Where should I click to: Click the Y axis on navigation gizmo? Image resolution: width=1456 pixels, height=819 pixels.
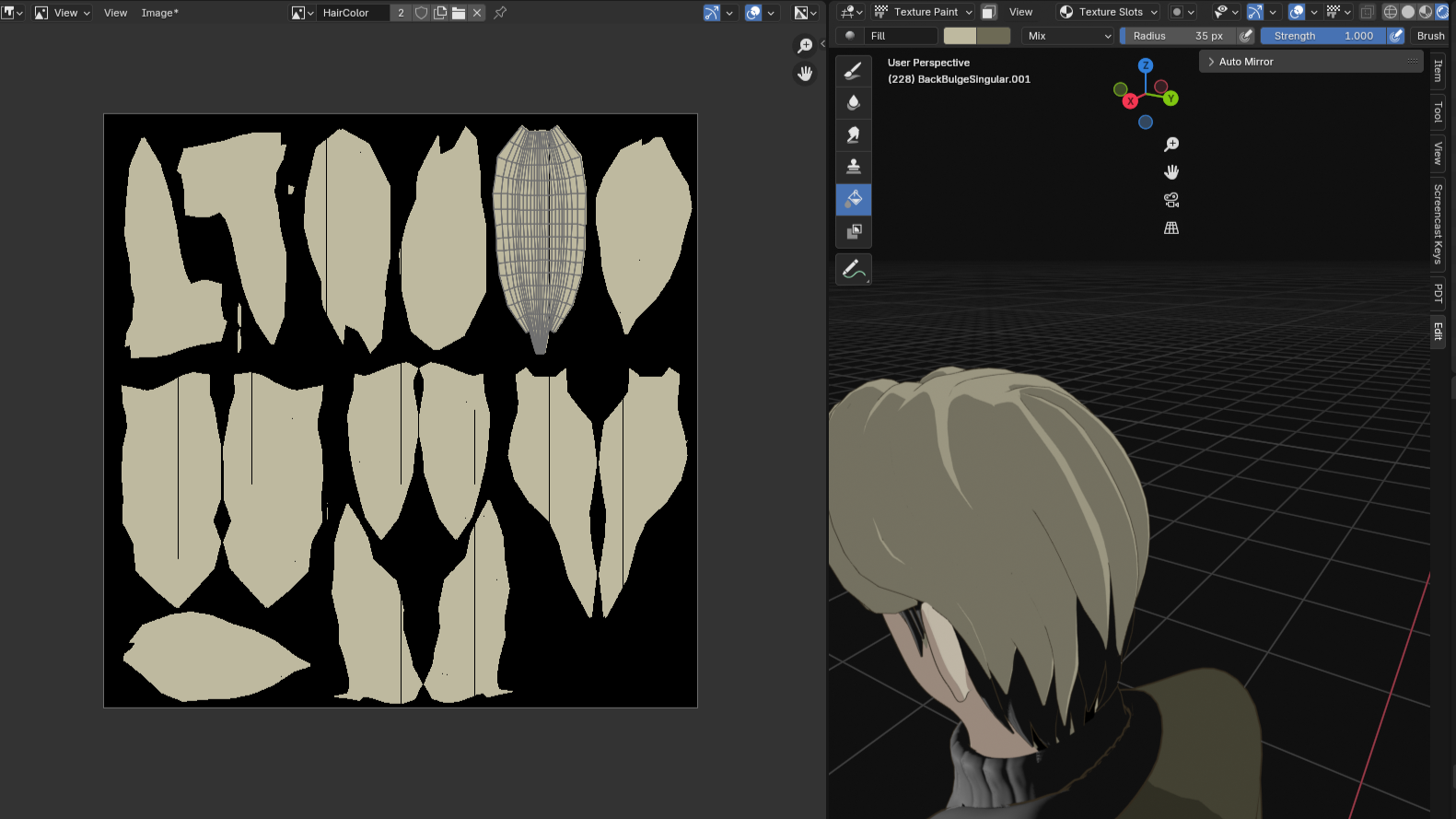coord(1171,99)
